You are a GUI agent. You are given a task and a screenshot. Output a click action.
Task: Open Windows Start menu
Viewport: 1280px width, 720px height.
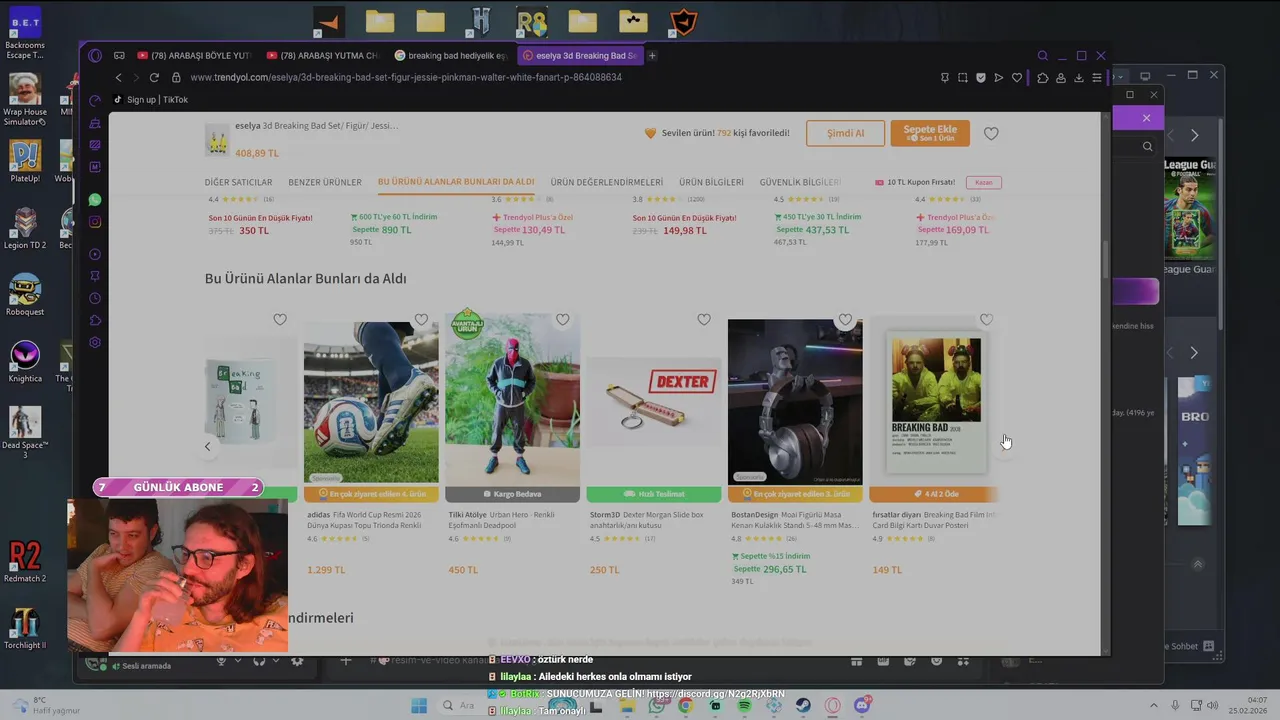(420, 705)
